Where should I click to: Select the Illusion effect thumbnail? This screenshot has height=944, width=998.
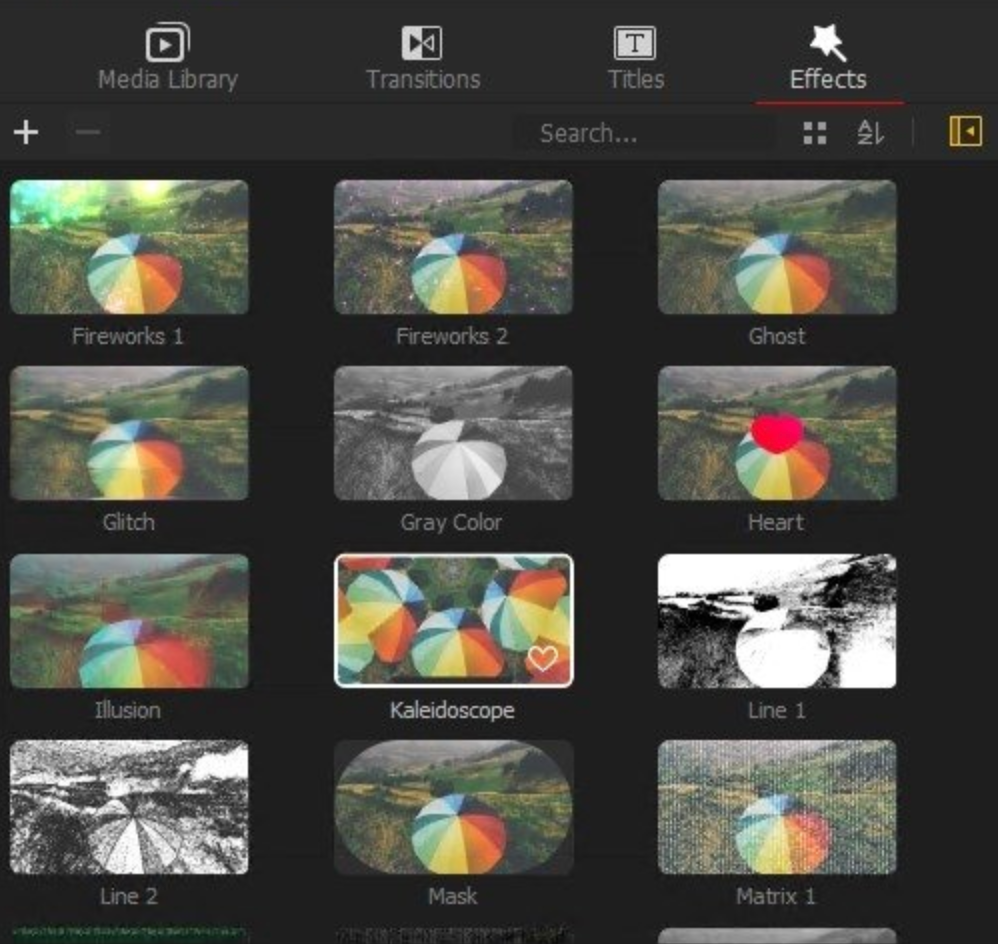(129, 621)
